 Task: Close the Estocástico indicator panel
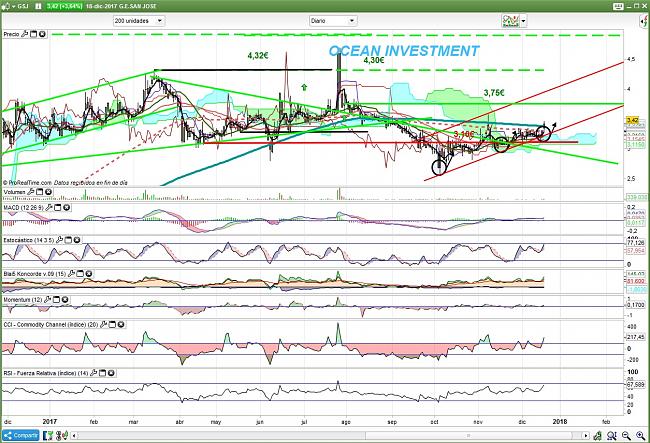[77, 240]
